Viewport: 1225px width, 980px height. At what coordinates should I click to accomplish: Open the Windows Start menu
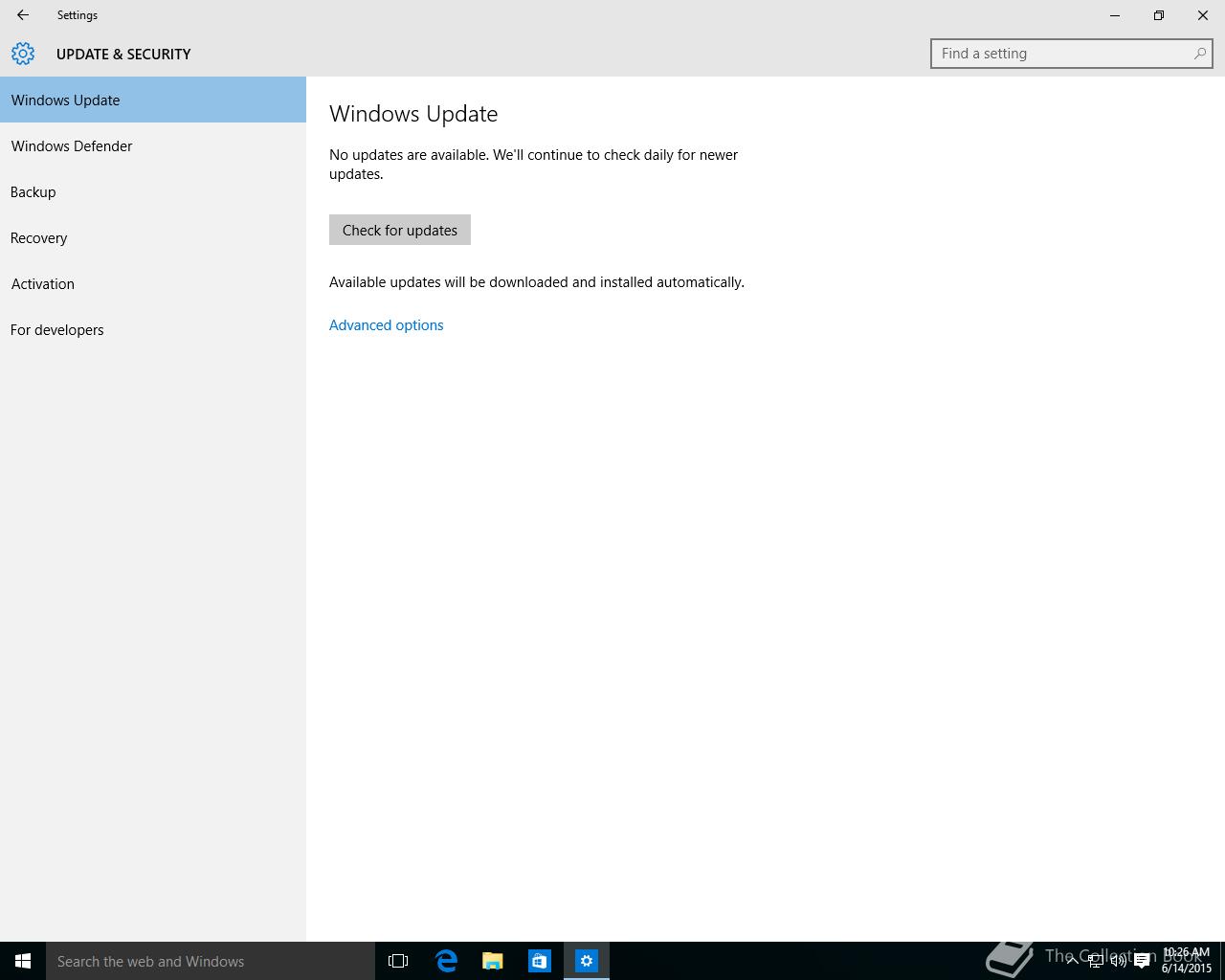[23, 961]
